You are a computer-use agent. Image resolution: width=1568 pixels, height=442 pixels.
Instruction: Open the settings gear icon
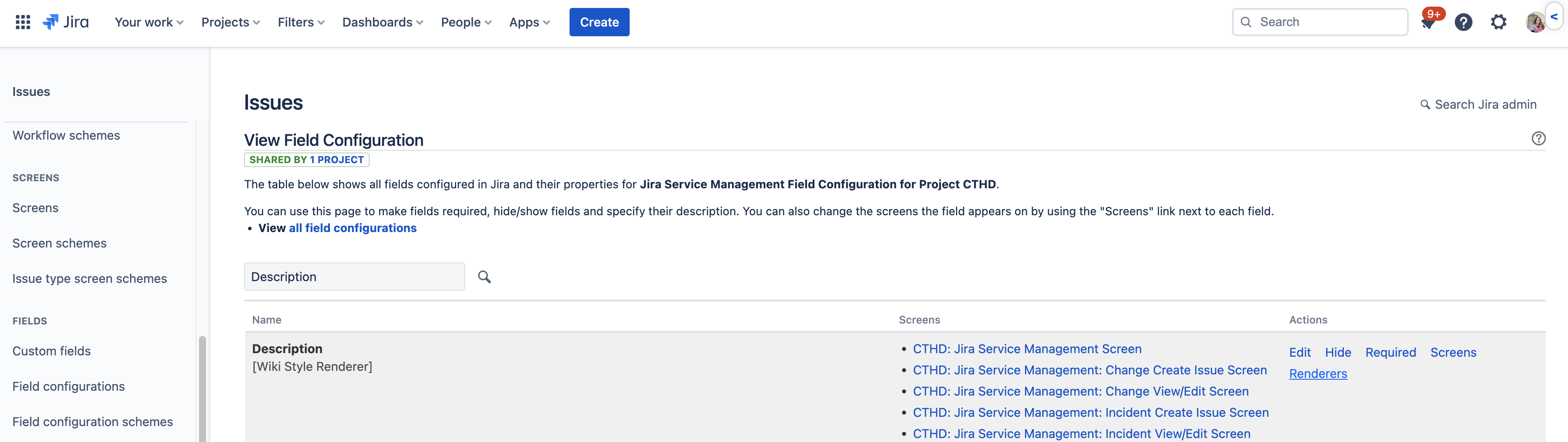(x=1498, y=23)
